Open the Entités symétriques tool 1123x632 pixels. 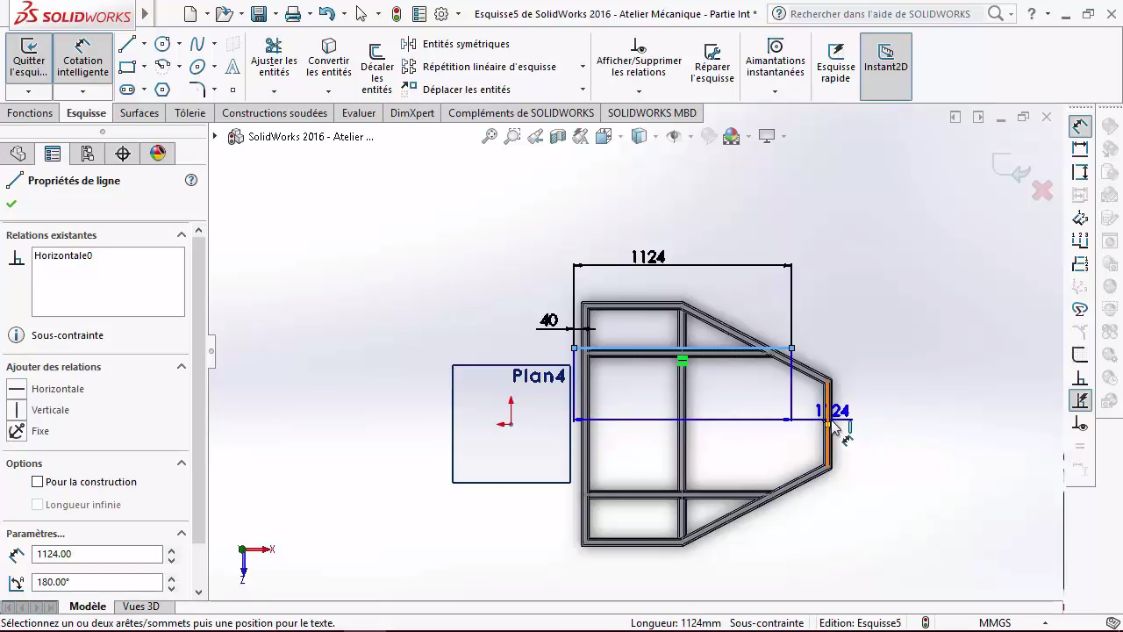coord(464,44)
